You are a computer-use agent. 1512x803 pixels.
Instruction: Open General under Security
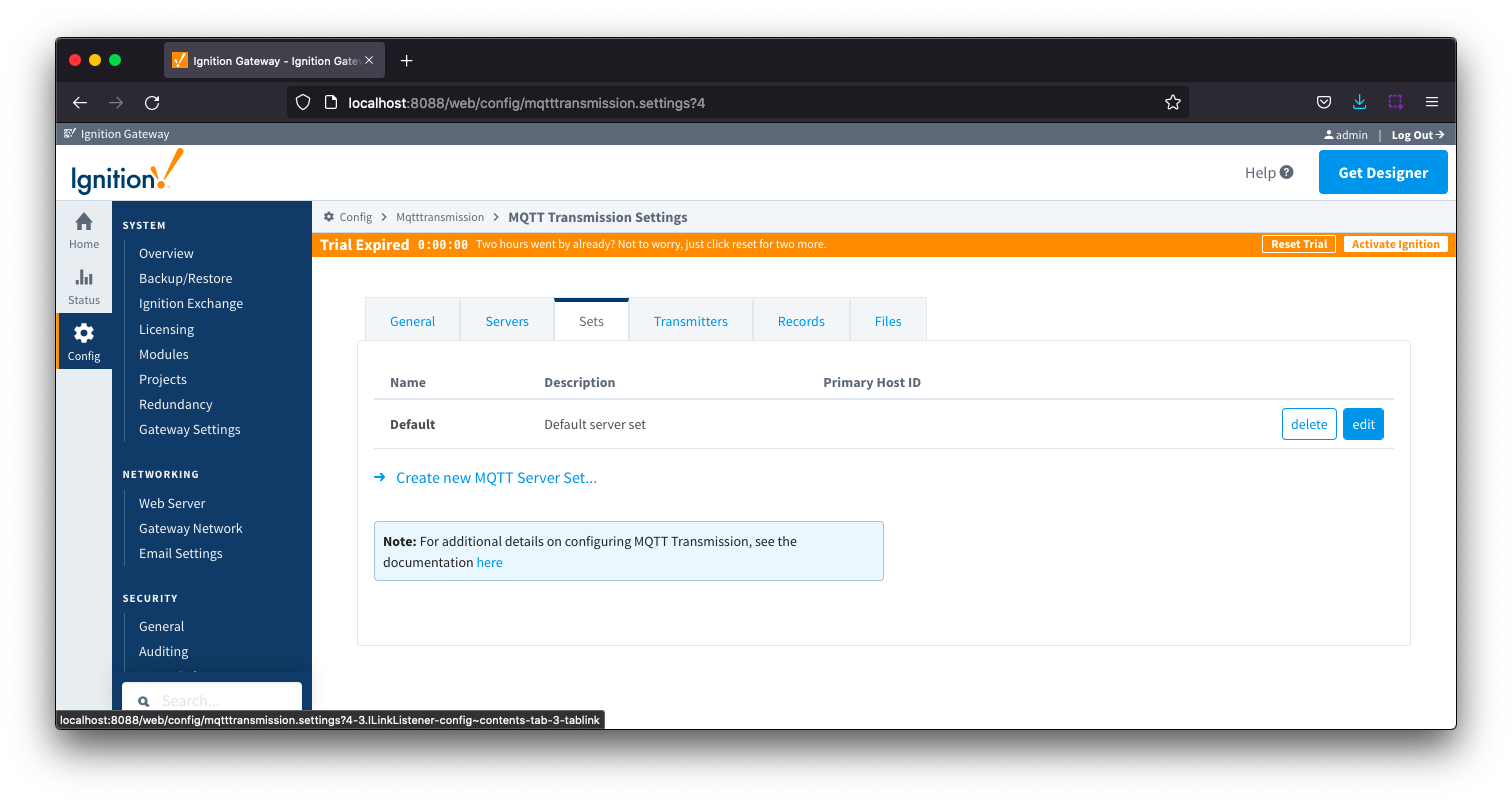click(x=162, y=626)
